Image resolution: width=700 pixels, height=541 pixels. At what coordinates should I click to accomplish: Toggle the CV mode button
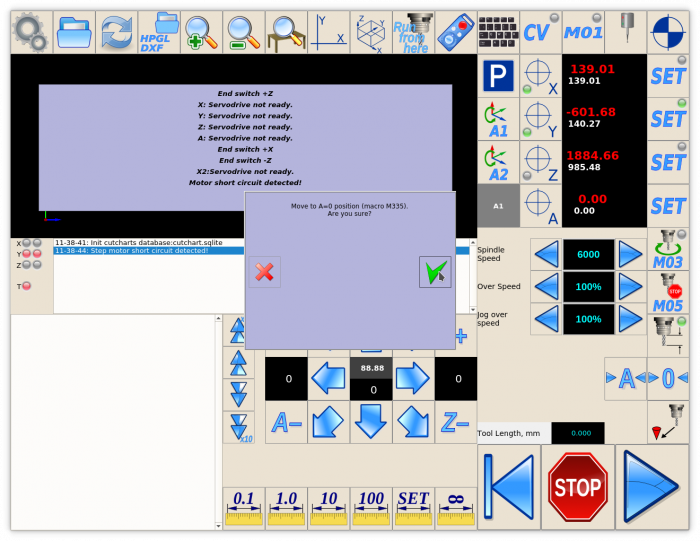pyautogui.click(x=538, y=32)
